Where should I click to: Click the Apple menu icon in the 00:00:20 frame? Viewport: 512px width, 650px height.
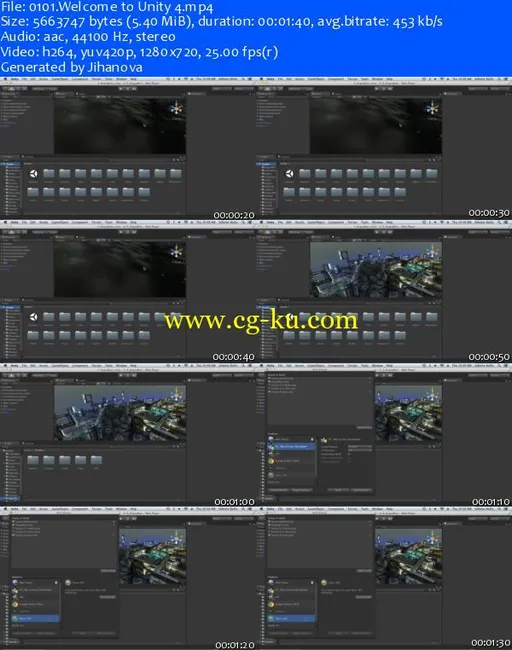click(5, 79)
